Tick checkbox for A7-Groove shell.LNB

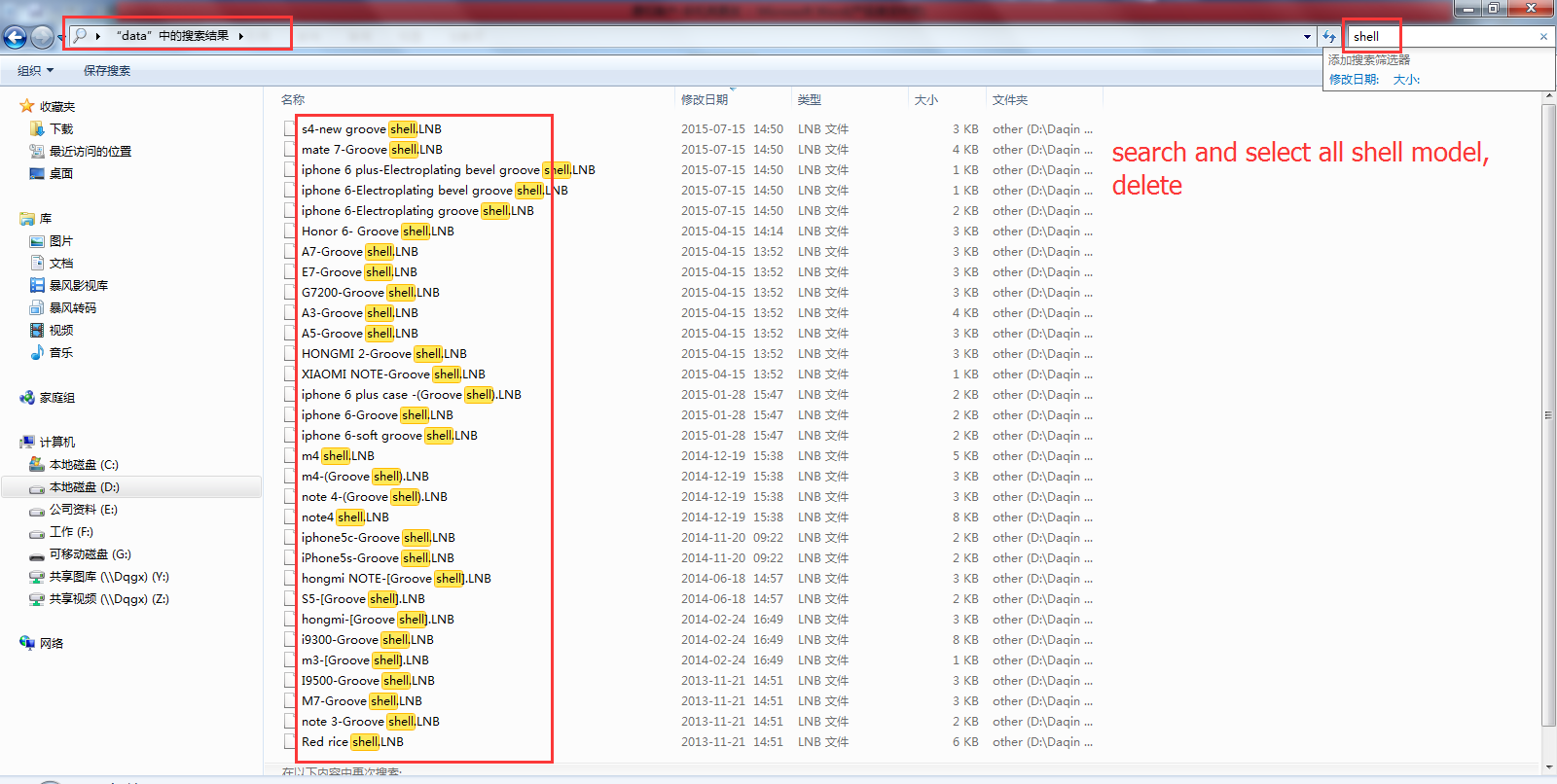[290, 251]
